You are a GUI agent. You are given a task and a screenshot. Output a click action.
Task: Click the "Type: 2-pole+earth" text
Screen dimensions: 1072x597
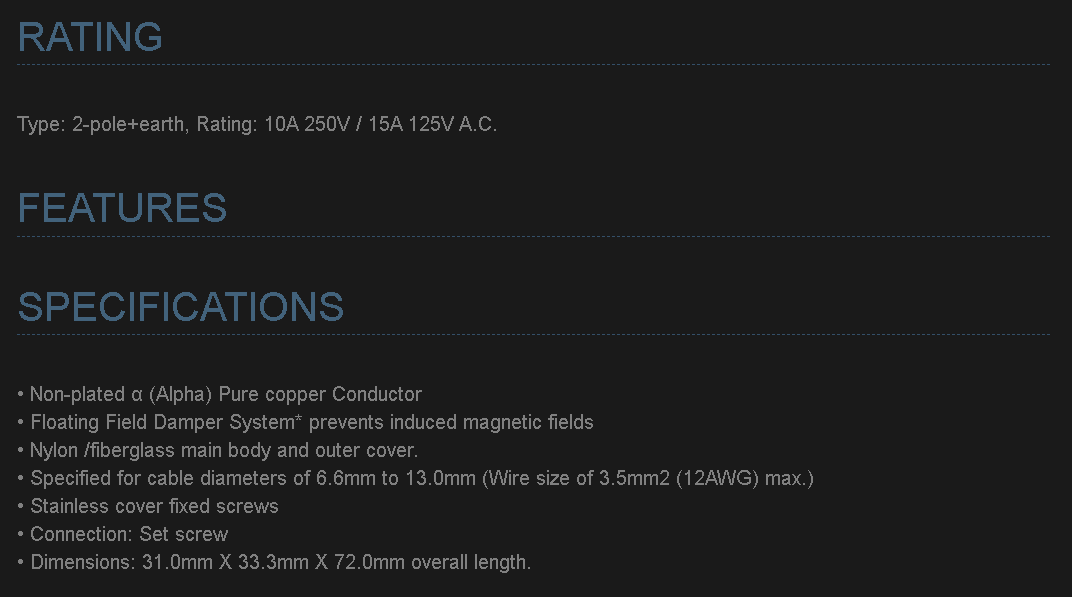100,125
